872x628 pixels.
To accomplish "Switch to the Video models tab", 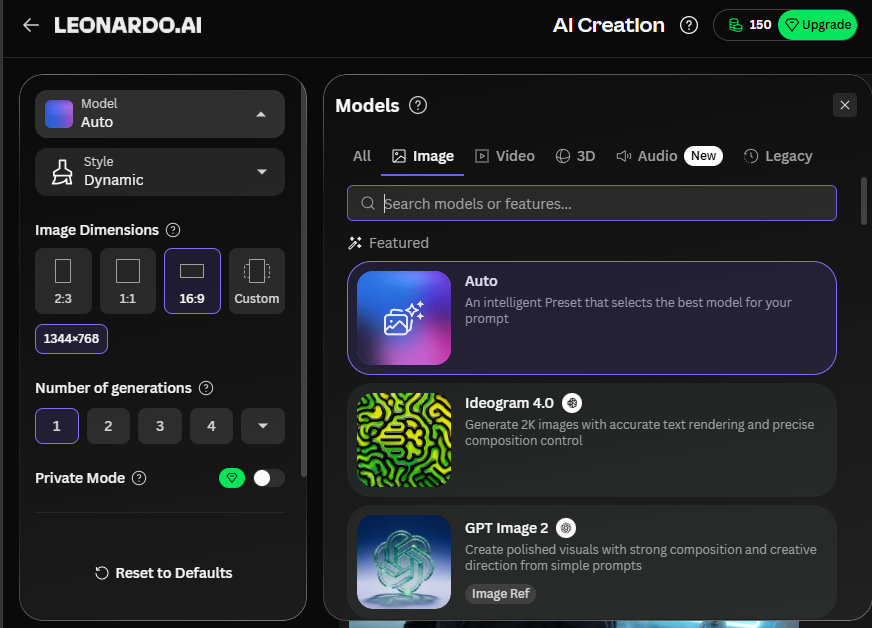I will (505, 156).
